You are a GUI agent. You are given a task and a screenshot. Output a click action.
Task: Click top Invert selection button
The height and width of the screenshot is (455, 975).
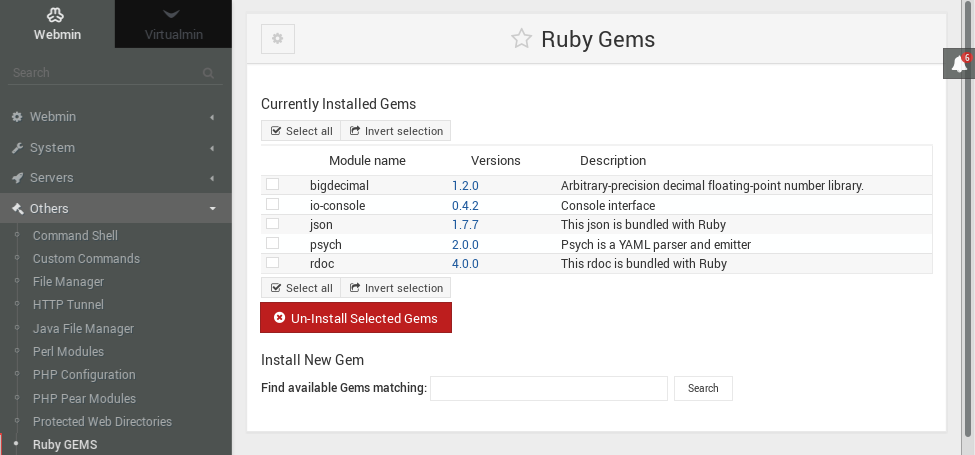click(395, 131)
